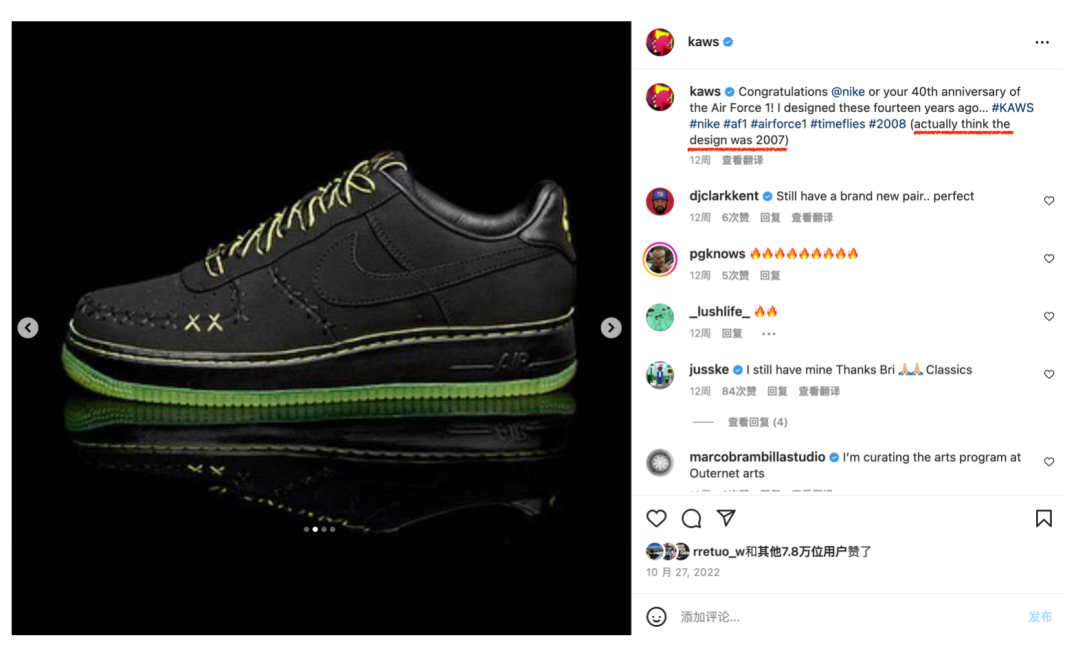
Task: Like pgknows's fire emoji comment
Action: 1049,258
